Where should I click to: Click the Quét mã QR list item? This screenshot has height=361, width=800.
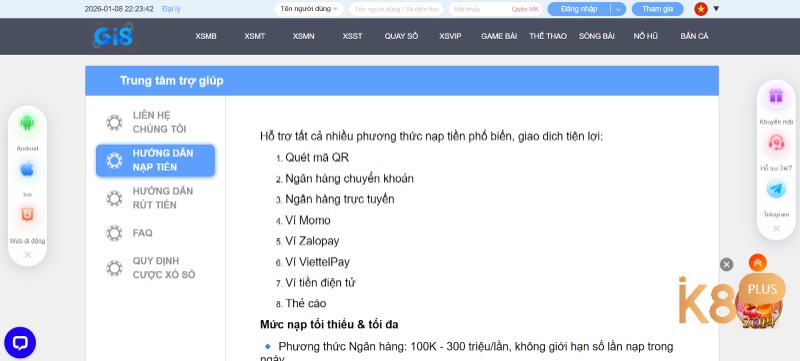click(317, 158)
